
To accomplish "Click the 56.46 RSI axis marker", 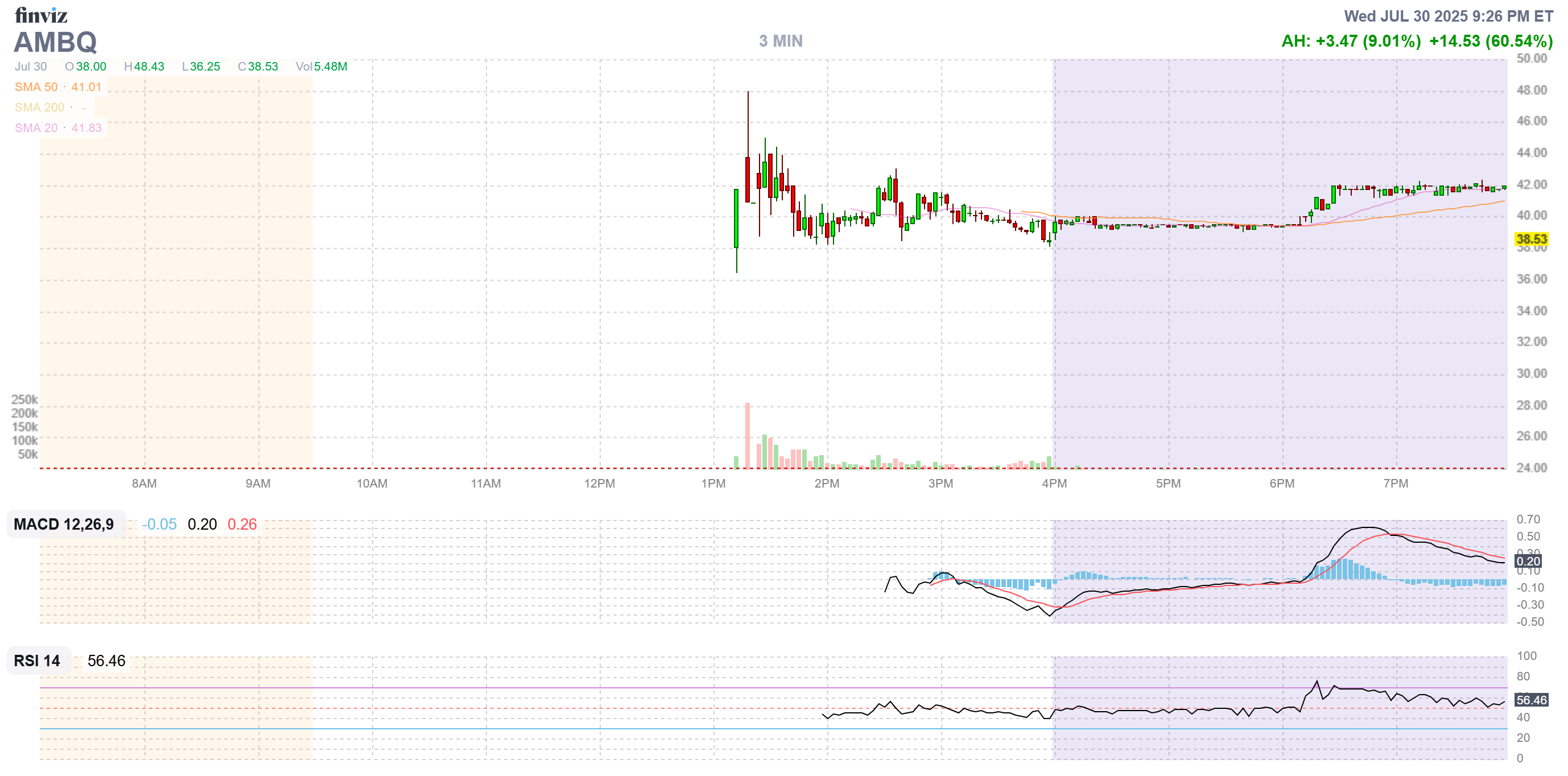I will tap(1531, 700).
